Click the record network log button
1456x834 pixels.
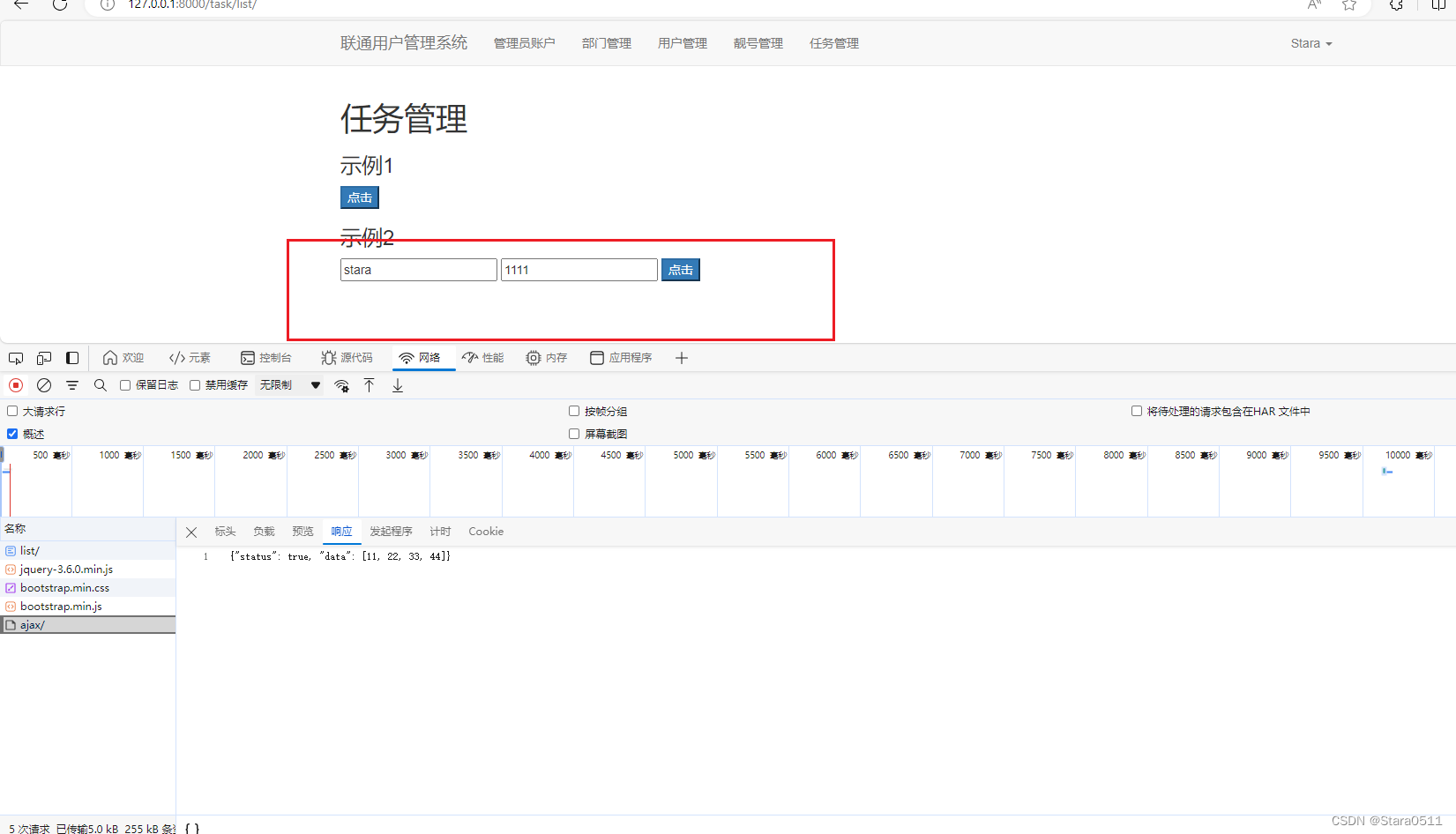(x=16, y=385)
